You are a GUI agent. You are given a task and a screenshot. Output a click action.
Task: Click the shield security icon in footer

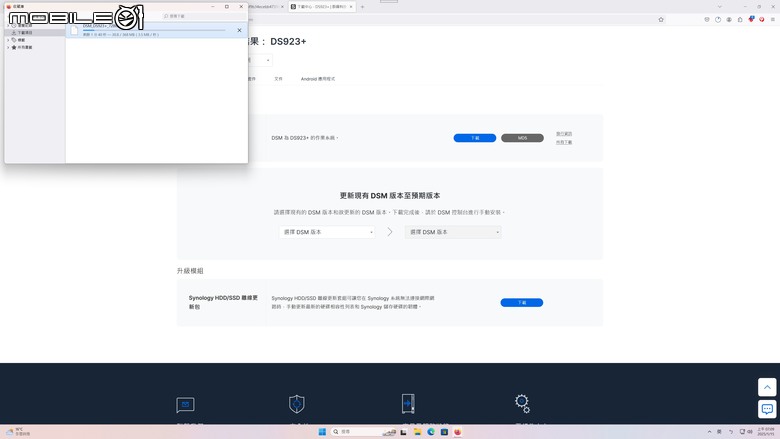296,404
